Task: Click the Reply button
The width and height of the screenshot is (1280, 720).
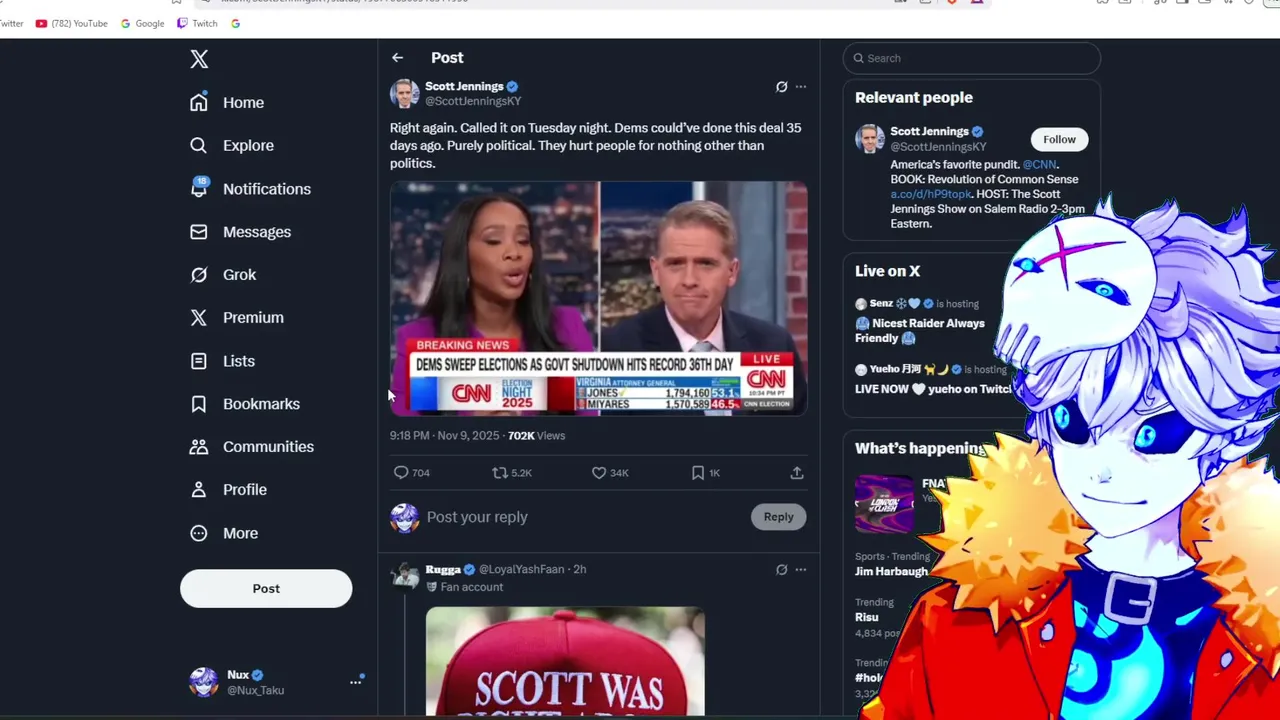Action: (778, 517)
